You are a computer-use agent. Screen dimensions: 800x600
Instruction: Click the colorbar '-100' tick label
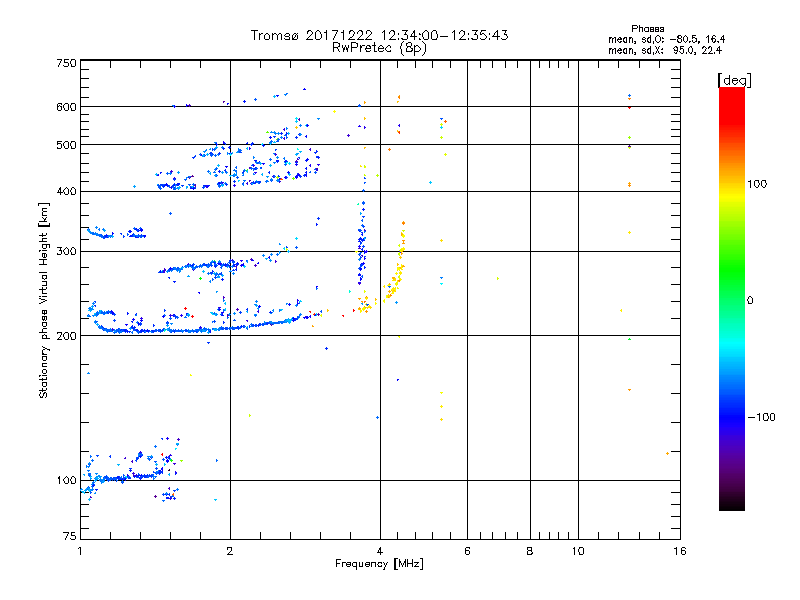tap(761, 417)
